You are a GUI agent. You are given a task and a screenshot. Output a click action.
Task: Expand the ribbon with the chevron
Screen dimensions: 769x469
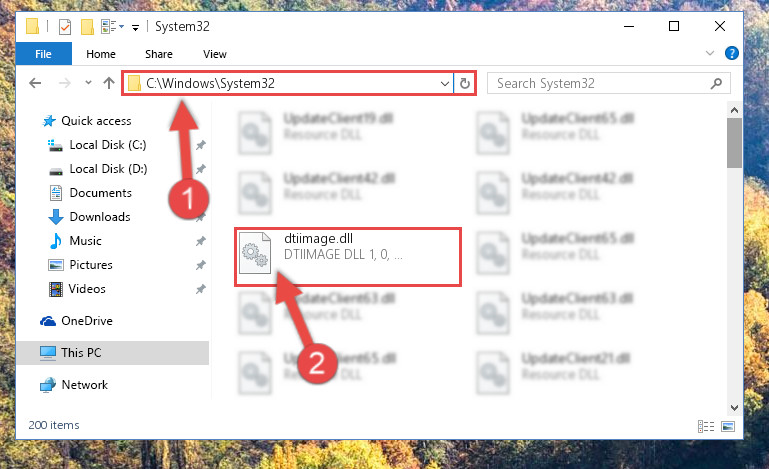click(x=710, y=53)
